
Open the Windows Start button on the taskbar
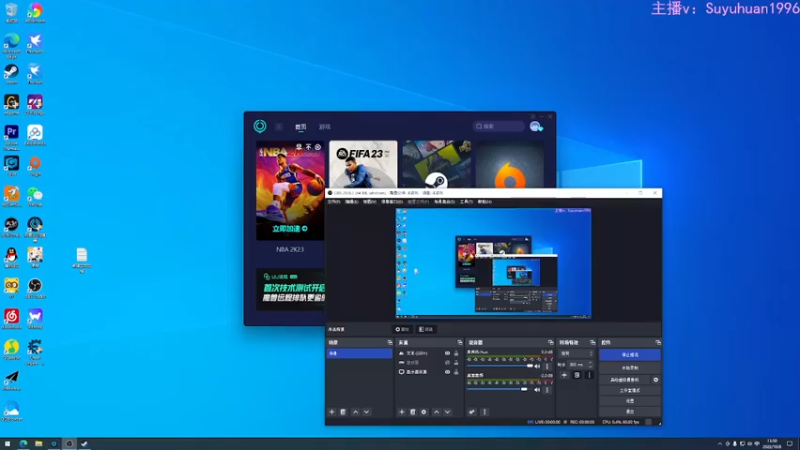tap(7, 444)
